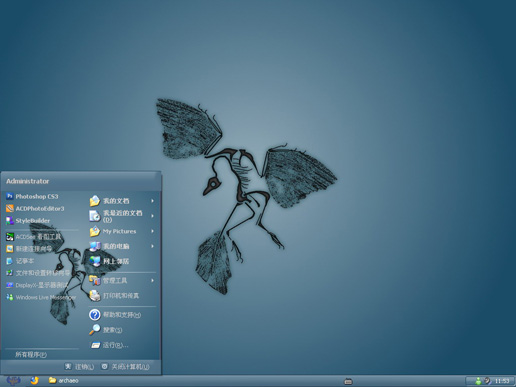This screenshot has height=387, width=516.
Task: Click the log off button
Action: [79, 367]
